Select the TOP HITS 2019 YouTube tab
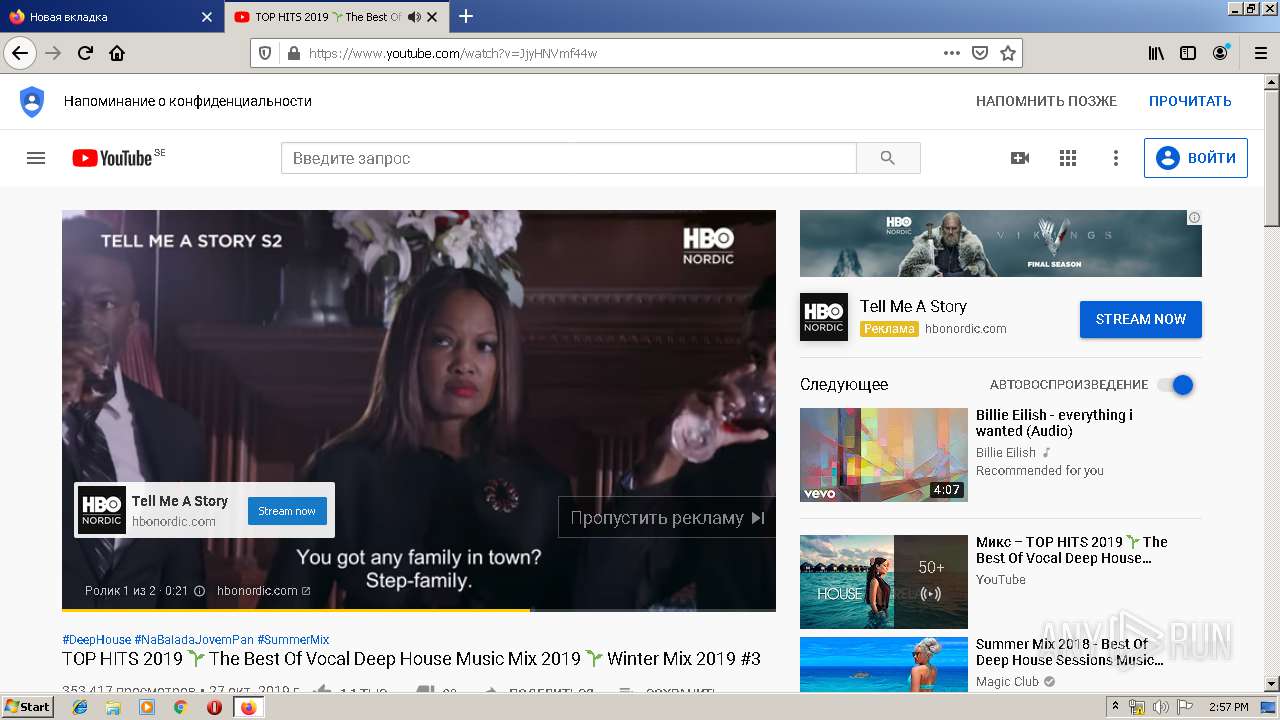 (x=336, y=17)
